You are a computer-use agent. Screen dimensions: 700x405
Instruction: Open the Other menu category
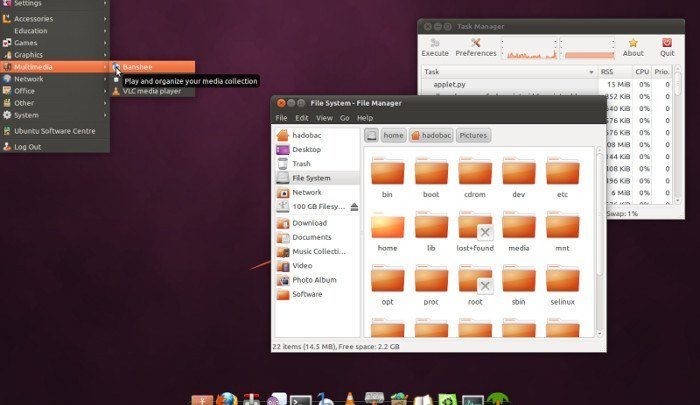coord(55,103)
